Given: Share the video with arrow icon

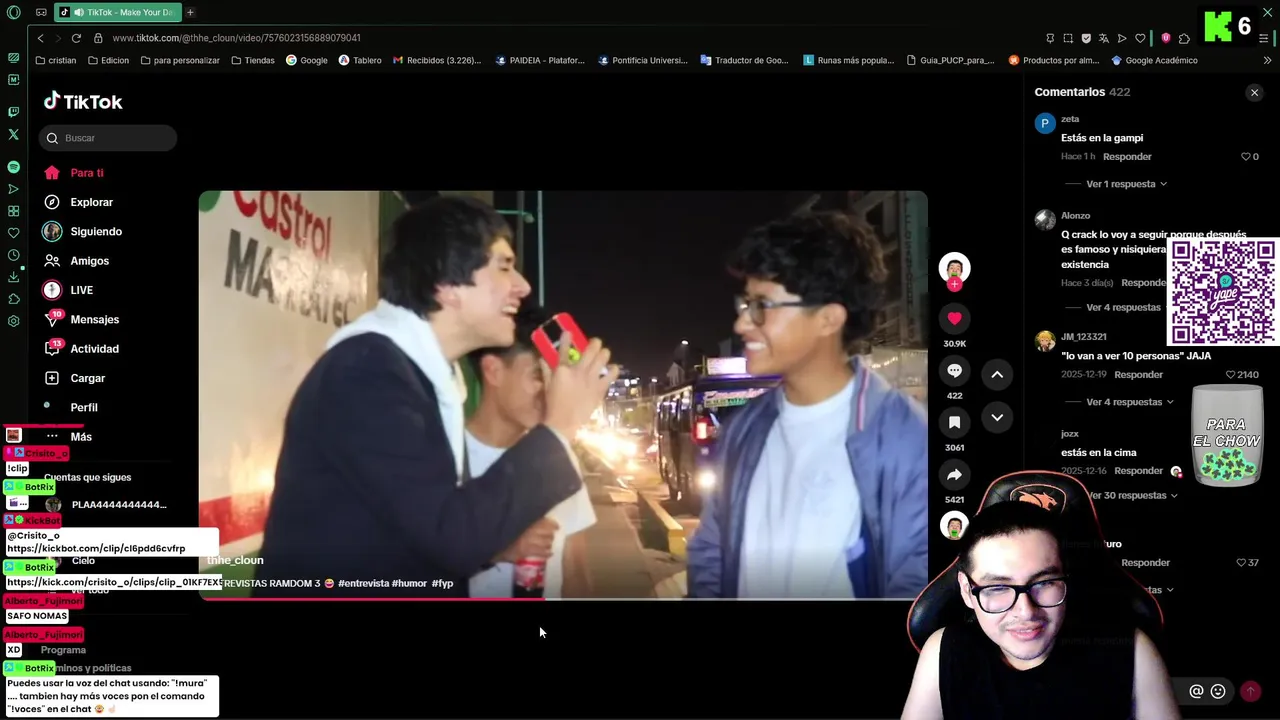Looking at the screenshot, I should [x=954, y=475].
